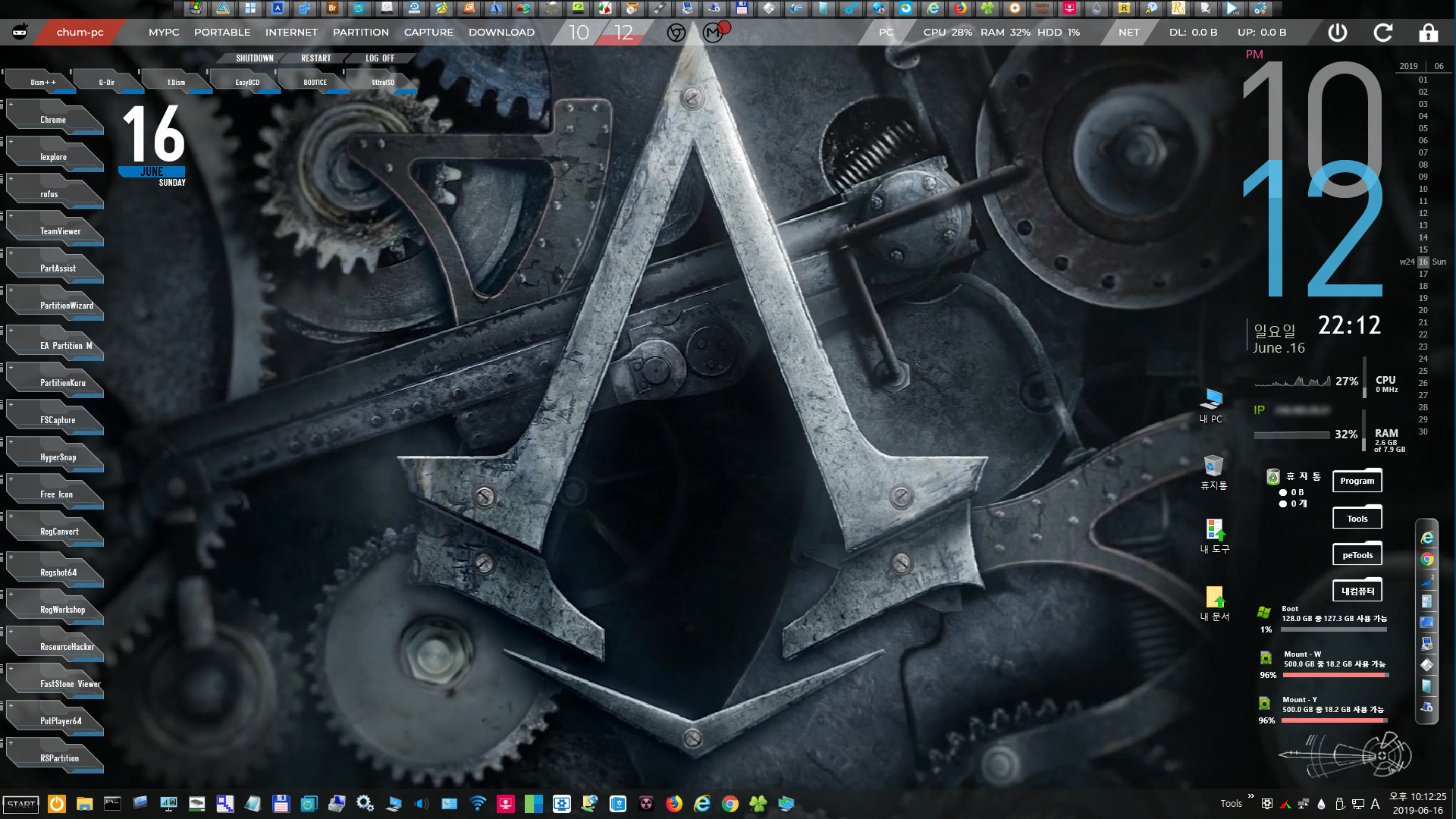1456x819 pixels.
Task: Click floppy disk icon in the taskbar
Action: [x=281, y=804]
